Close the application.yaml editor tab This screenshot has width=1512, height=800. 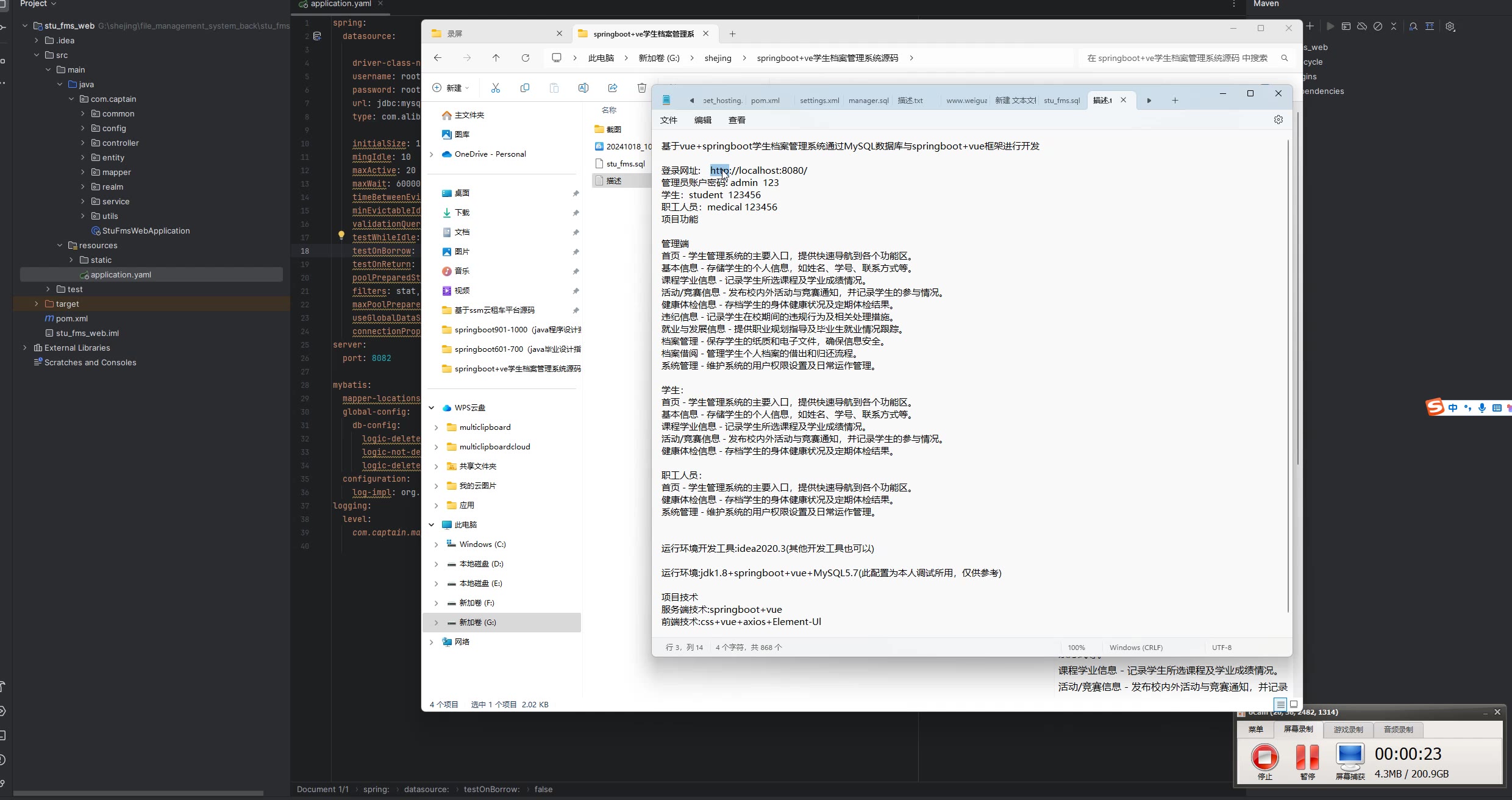(380, 4)
